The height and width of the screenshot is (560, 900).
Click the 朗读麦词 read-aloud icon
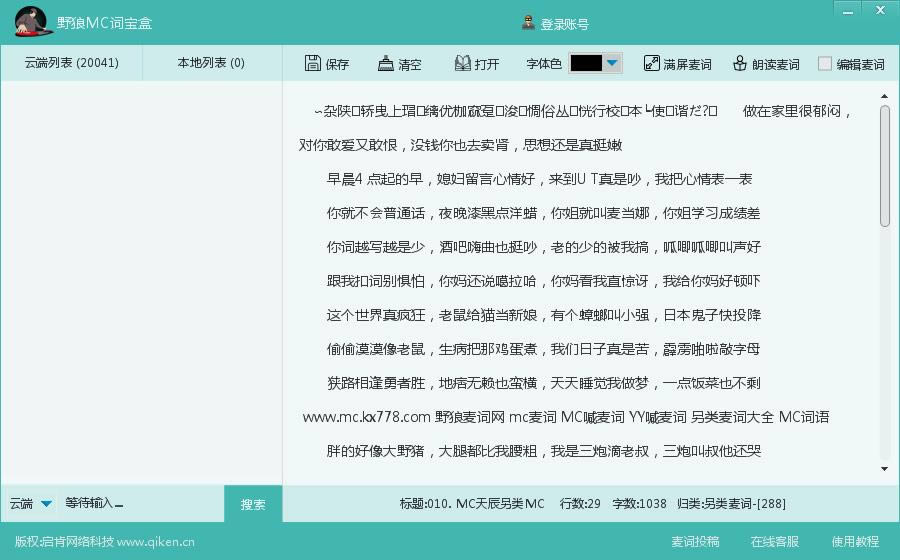pos(740,63)
